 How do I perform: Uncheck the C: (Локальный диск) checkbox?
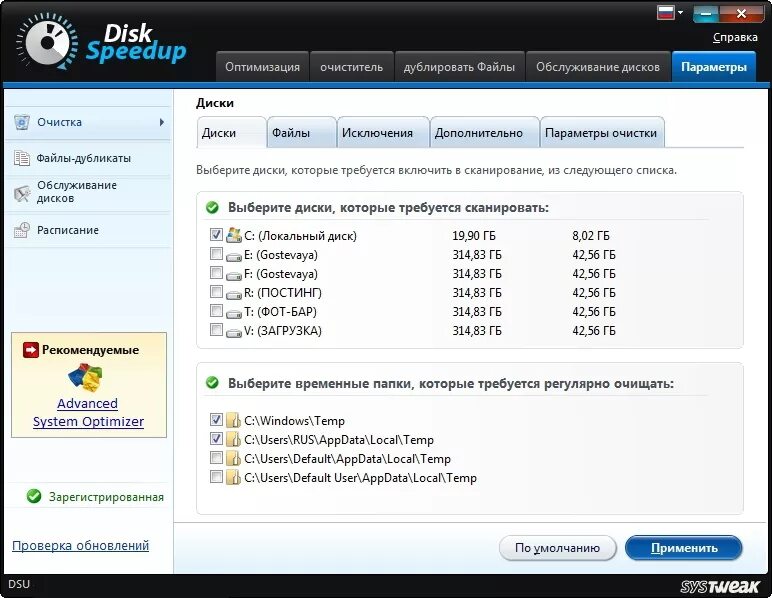[216, 234]
